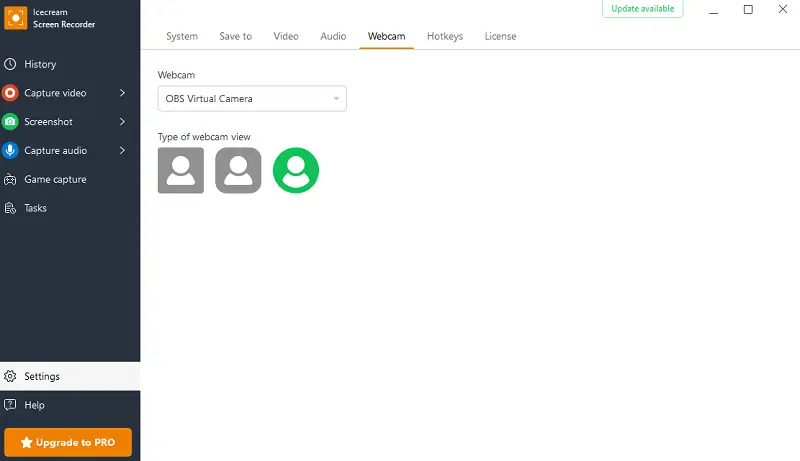Click the Game capture gamepad icon

pos(11,180)
